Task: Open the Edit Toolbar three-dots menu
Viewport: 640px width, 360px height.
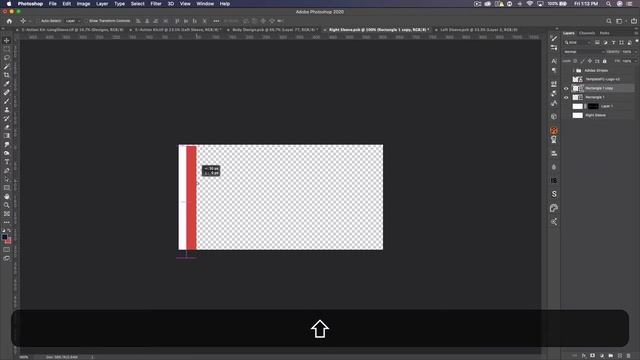Action: [x=7, y=222]
